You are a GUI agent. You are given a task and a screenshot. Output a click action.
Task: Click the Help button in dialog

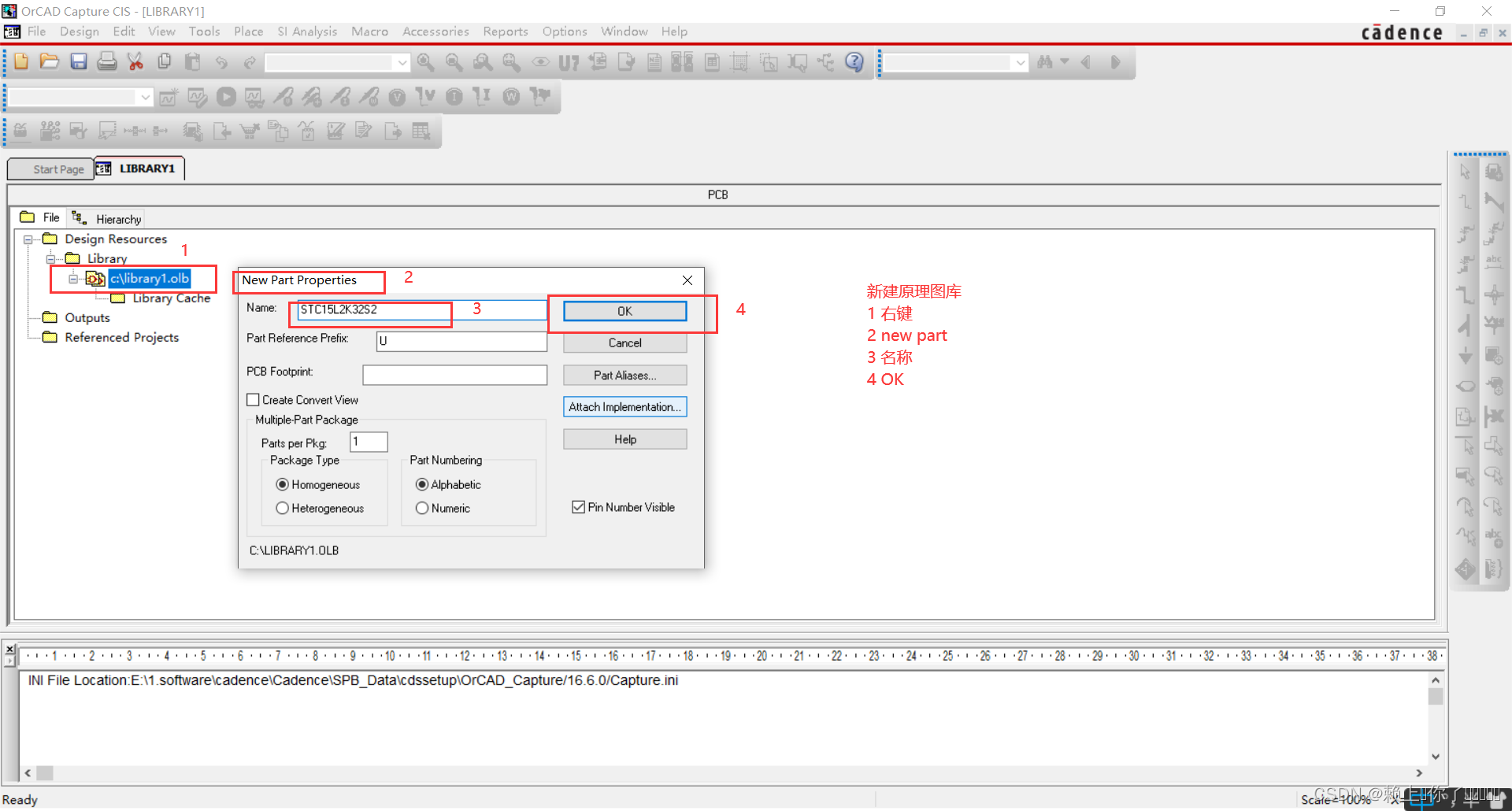pos(624,439)
